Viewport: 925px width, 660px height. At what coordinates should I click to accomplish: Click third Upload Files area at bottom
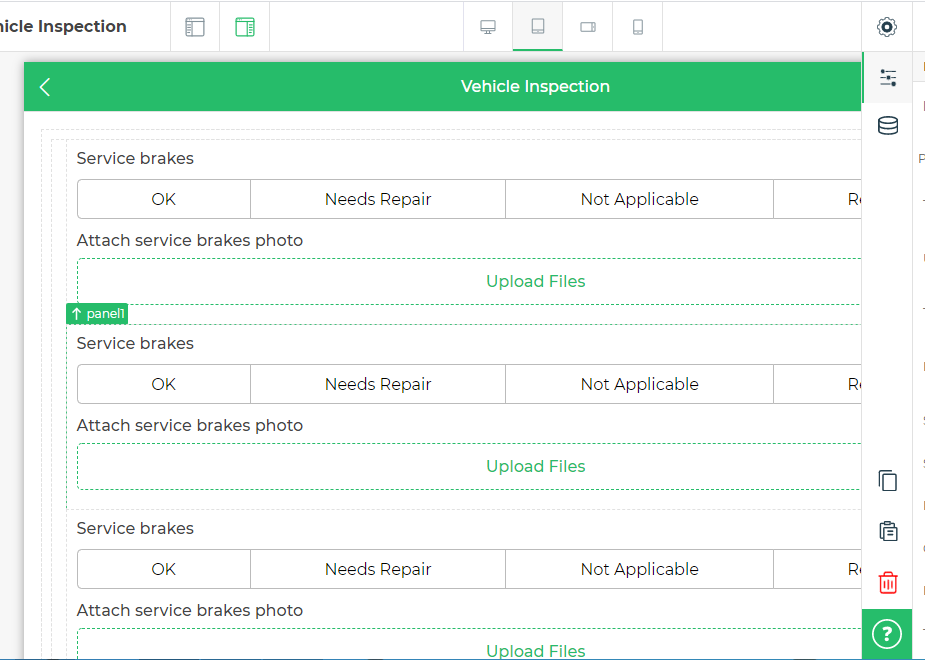469,644
